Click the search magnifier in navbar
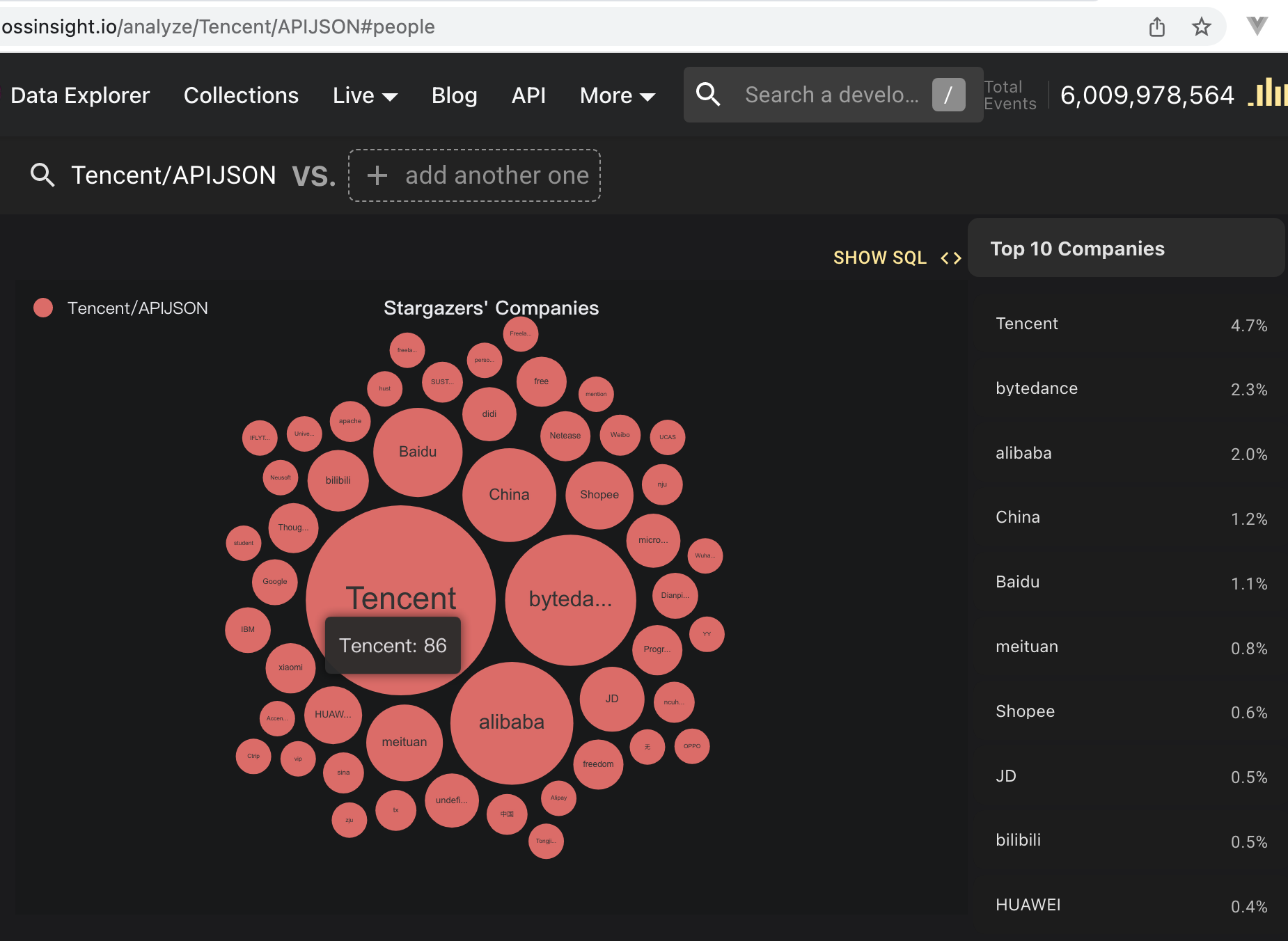Viewport: 1288px width, 941px height. (708, 94)
